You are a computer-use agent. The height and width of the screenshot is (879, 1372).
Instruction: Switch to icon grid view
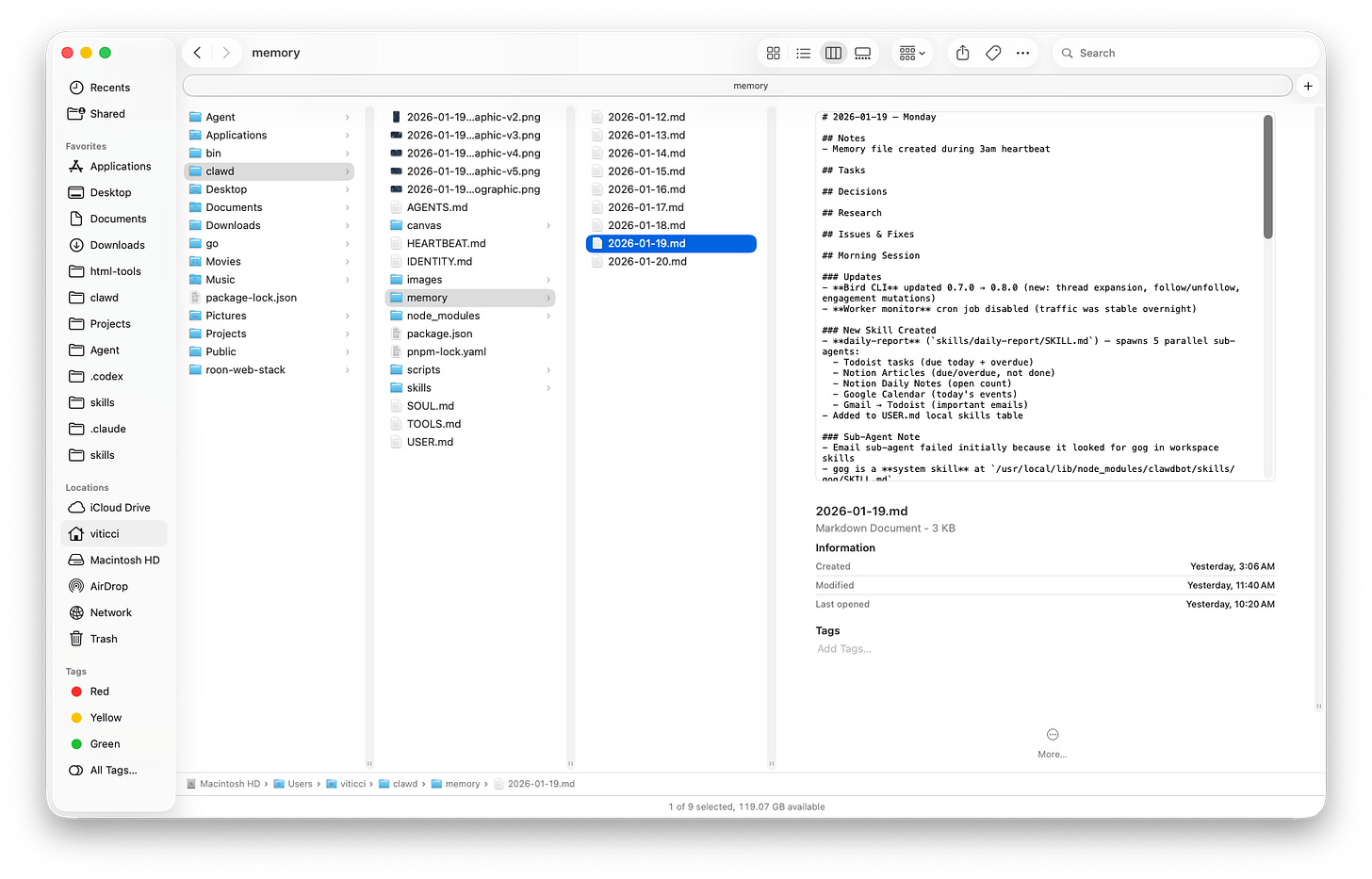click(774, 53)
